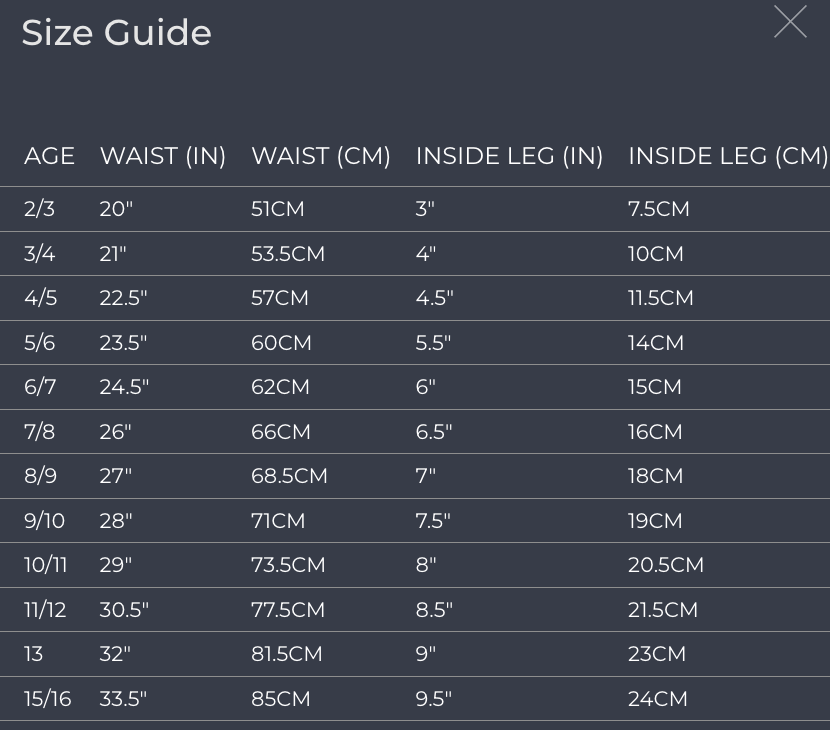Close the Size Guide dialog
This screenshot has width=830, height=730.
click(x=790, y=22)
